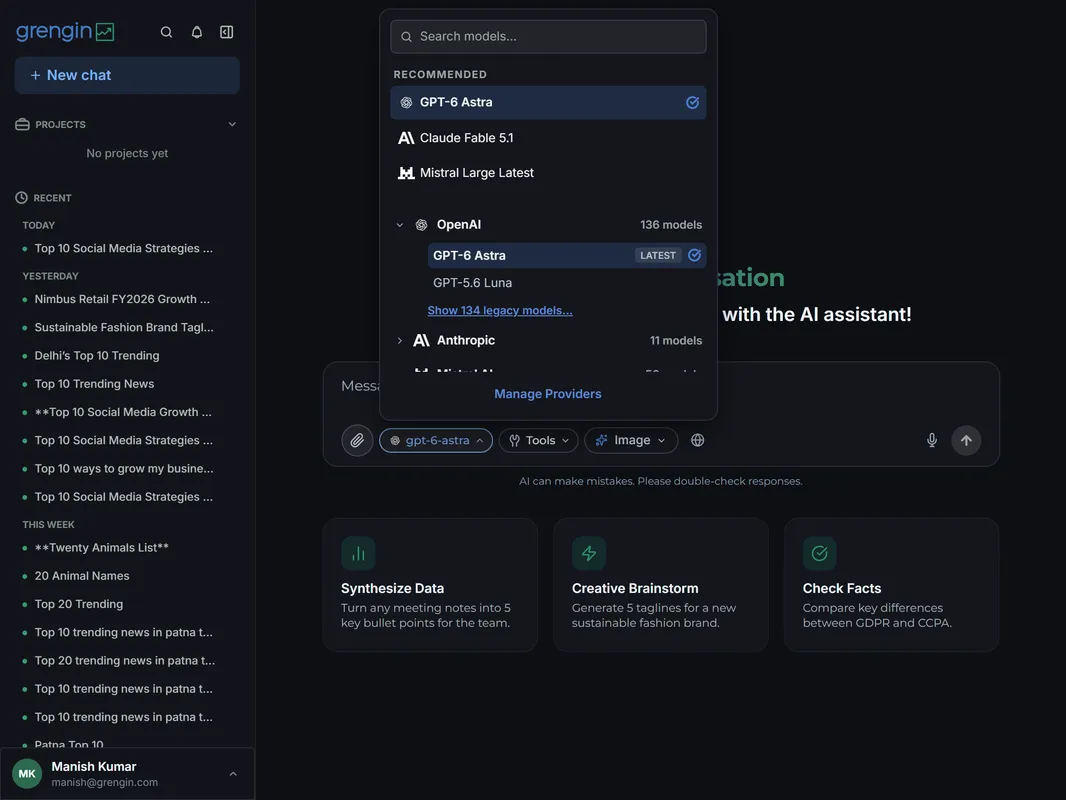Viewport: 1066px width, 800px height.
Task: Select Mistral Large Latest model
Action: point(548,173)
